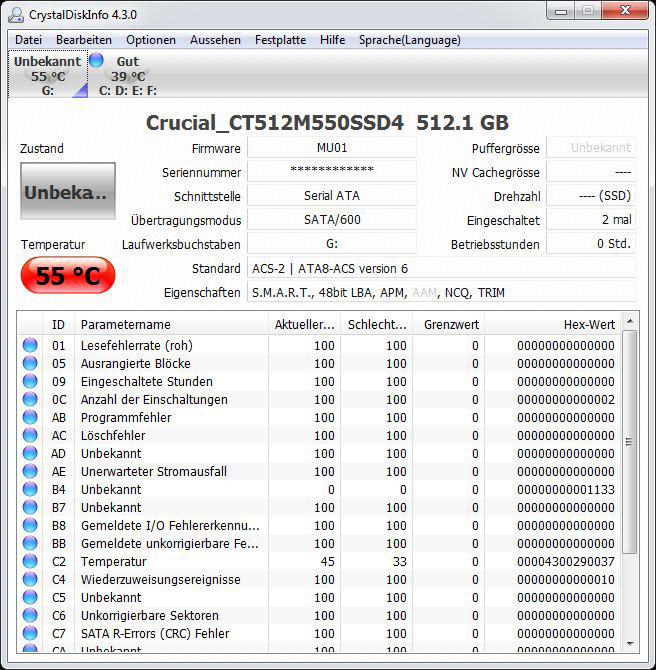Click status orb for Gemeldete I/O Fehlererkennung row

[30, 525]
